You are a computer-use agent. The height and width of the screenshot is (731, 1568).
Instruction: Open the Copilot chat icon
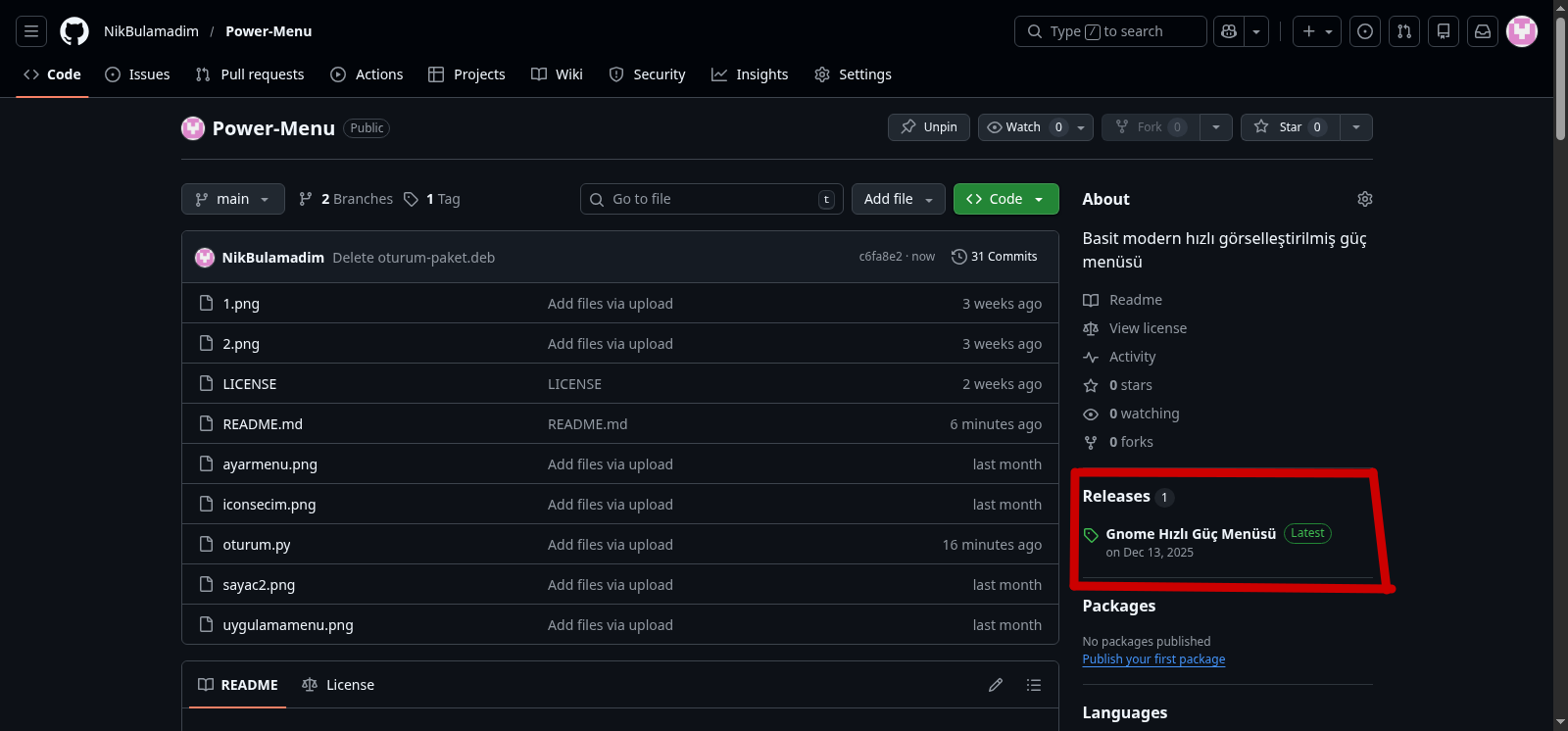(1229, 31)
